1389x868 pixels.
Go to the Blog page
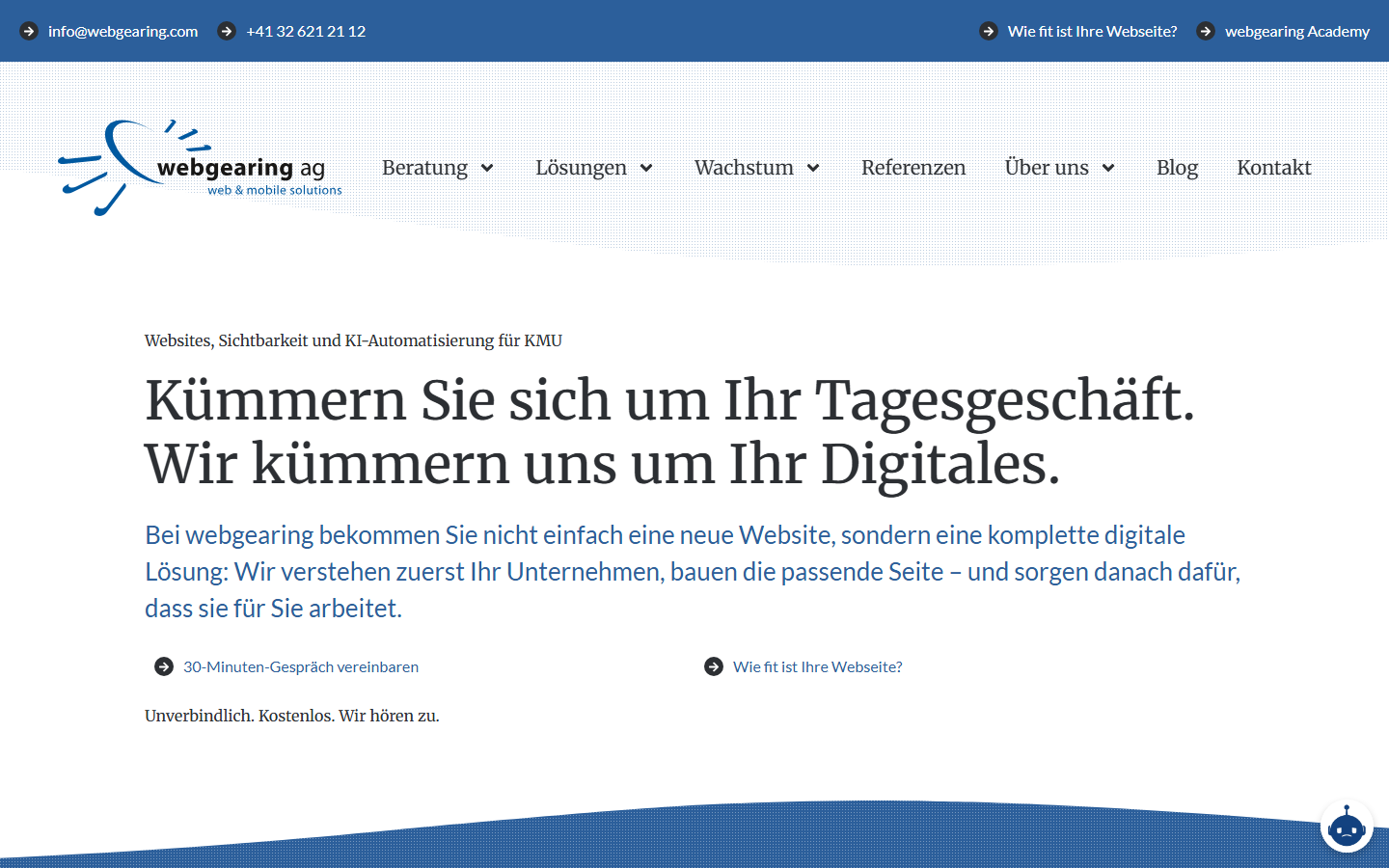point(1177,168)
